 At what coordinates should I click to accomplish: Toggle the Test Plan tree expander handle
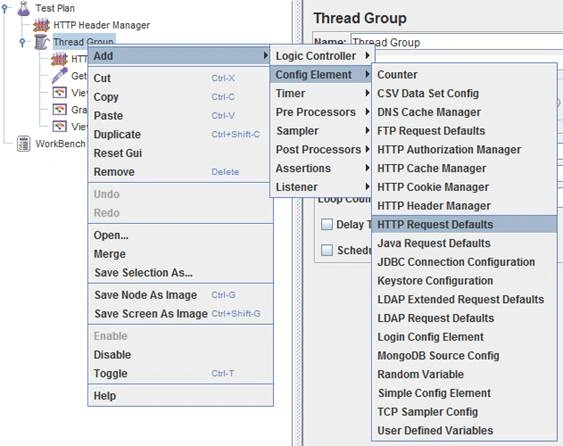[5, 9]
